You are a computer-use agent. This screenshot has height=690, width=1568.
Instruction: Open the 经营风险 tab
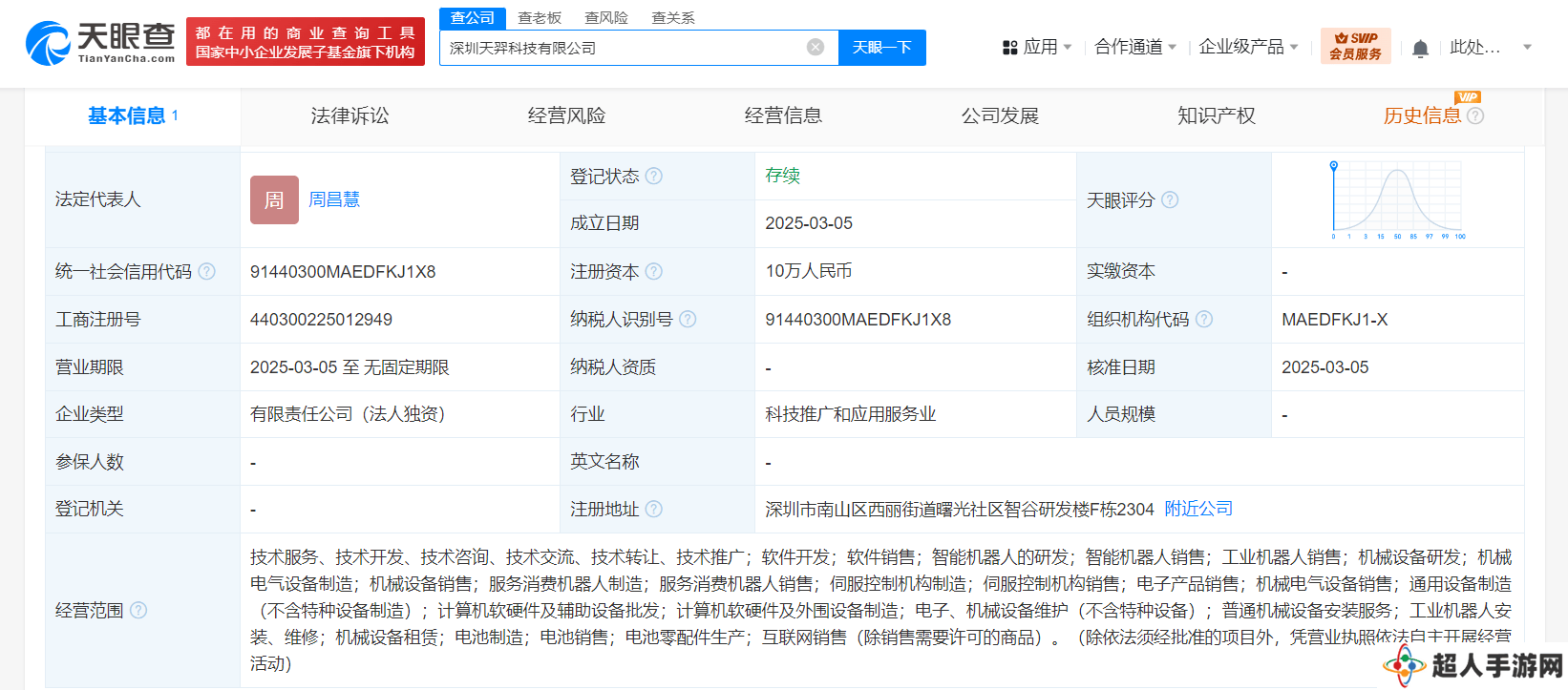[567, 115]
